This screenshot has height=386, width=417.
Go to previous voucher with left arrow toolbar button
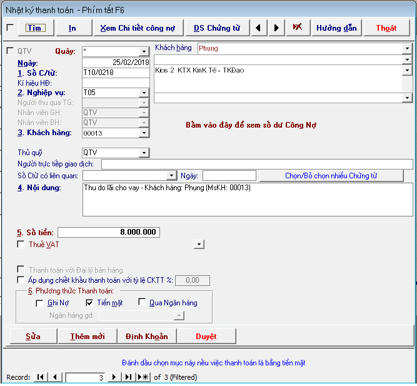pos(258,28)
